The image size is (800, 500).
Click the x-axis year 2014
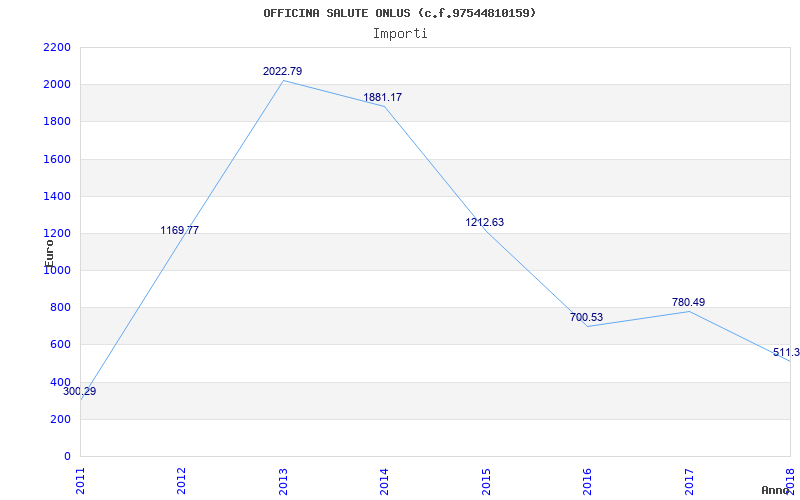pyautogui.click(x=384, y=481)
